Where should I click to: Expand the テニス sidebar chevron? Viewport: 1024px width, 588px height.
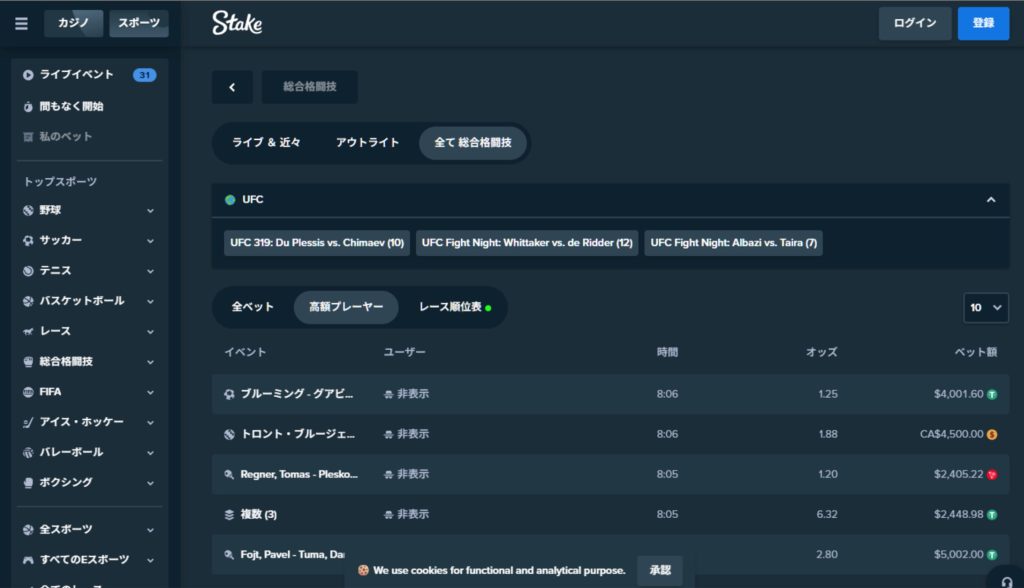pyautogui.click(x=150, y=270)
